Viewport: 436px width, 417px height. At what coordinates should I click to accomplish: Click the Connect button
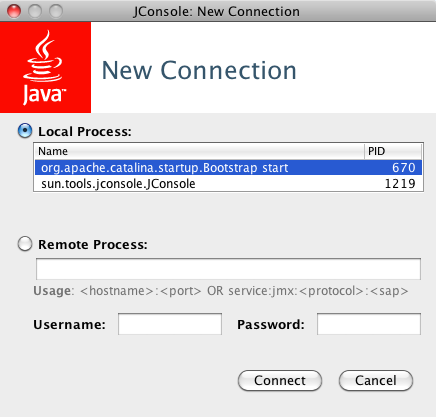[280, 380]
